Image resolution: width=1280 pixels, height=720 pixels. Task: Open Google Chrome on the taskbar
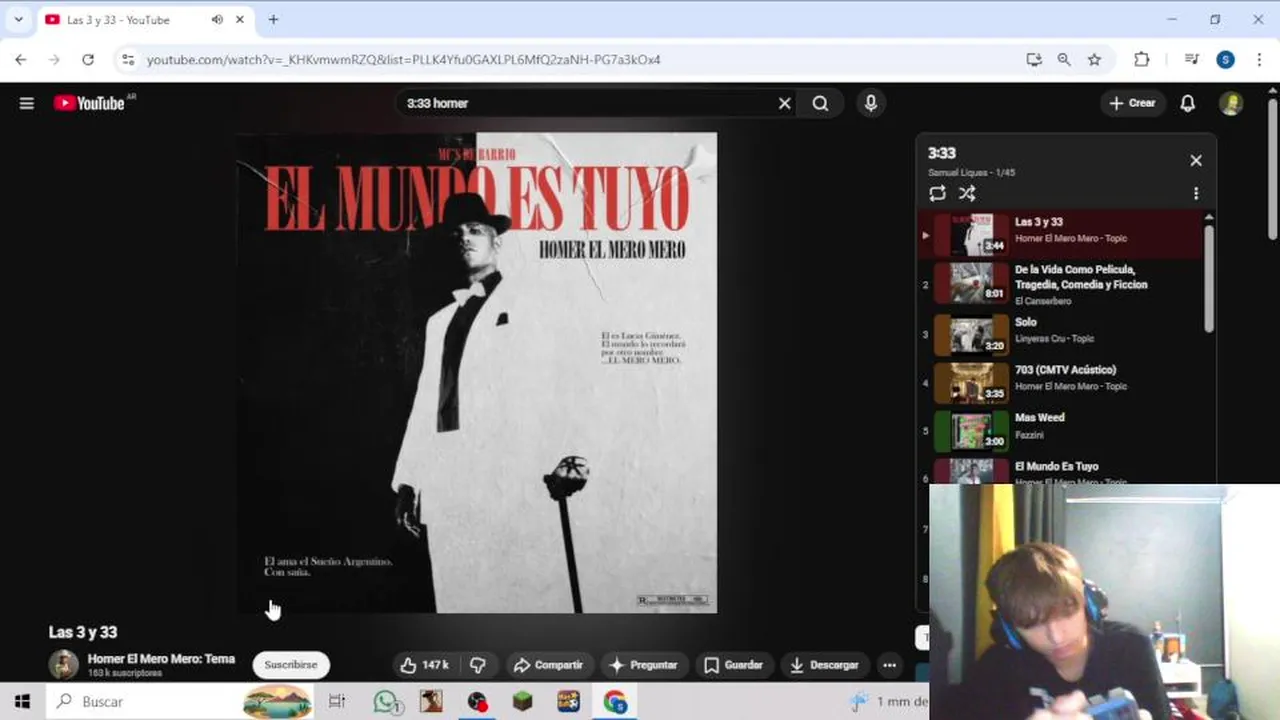[x=615, y=702]
